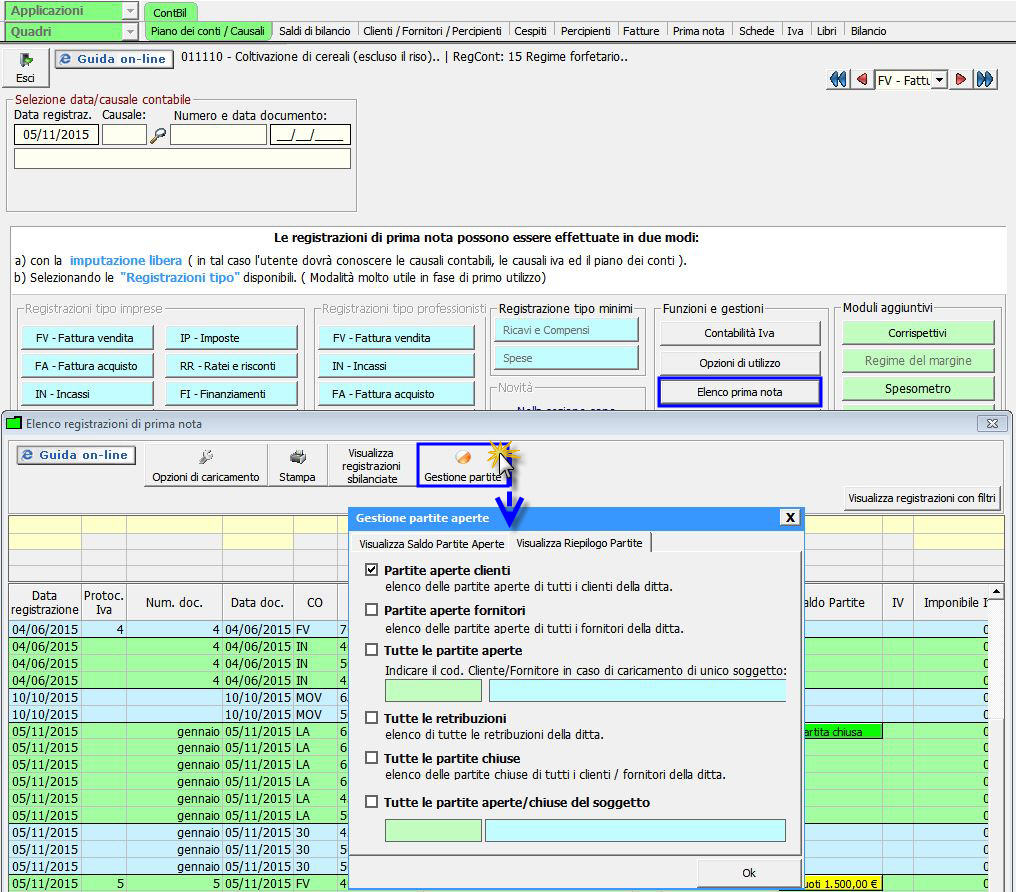Open Saldi di bilancio tab
The width and height of the screenshot is (1016, 892).
[x=314, y=31]
